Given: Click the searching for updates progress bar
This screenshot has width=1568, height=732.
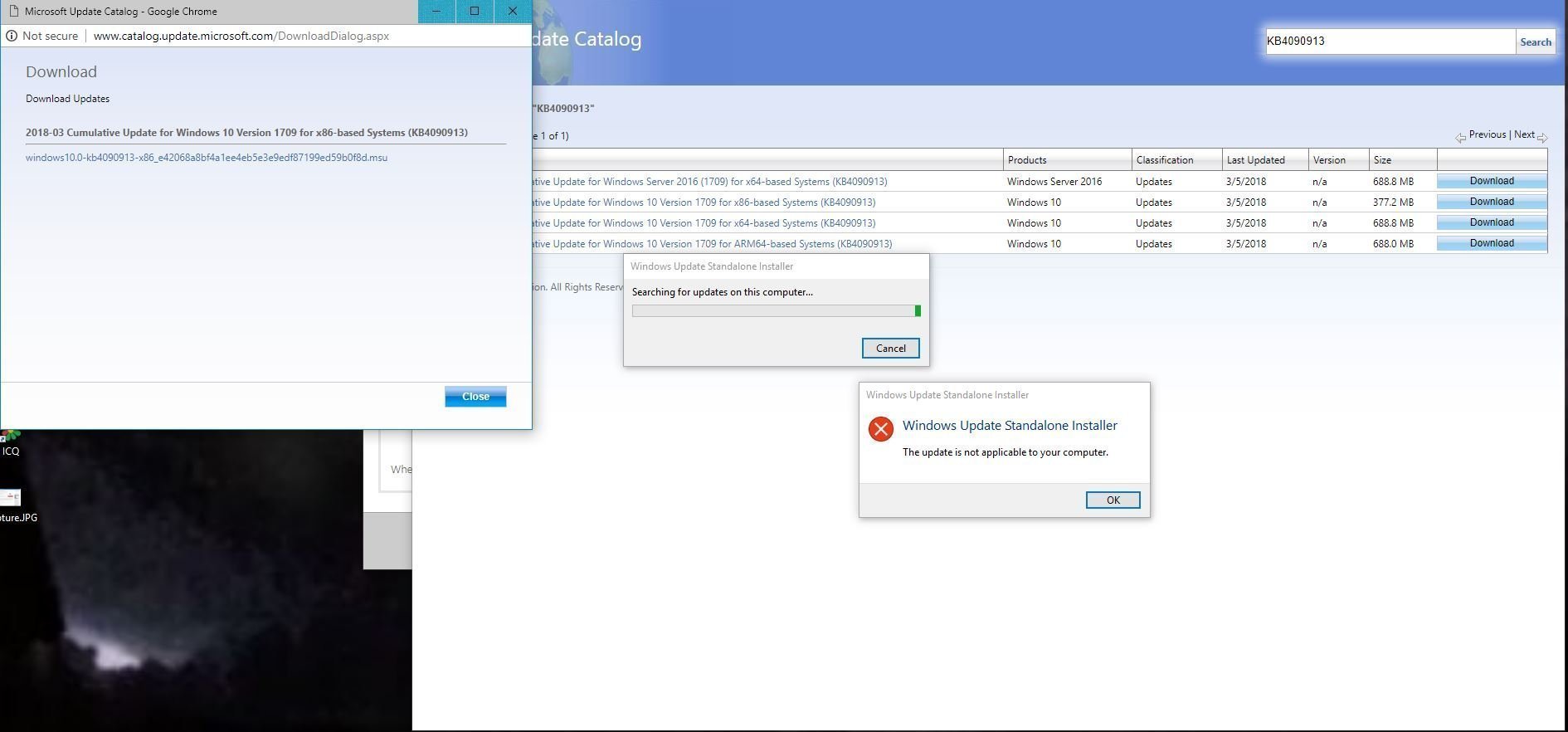Looking at the screenshot, I should pos(777,310).
